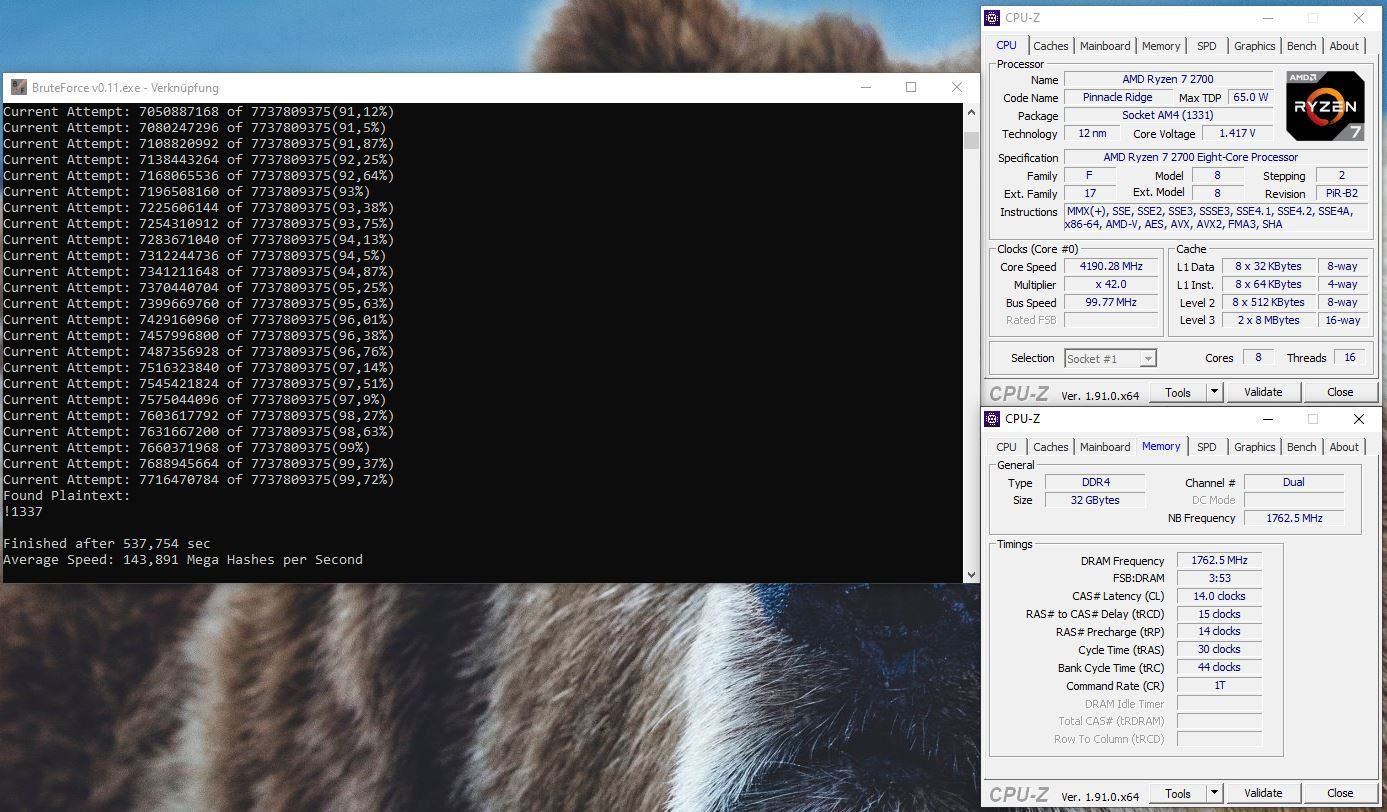Switch to Memory tab in top CPU-Z window
1387x812 pixels.
[1161, 46]
